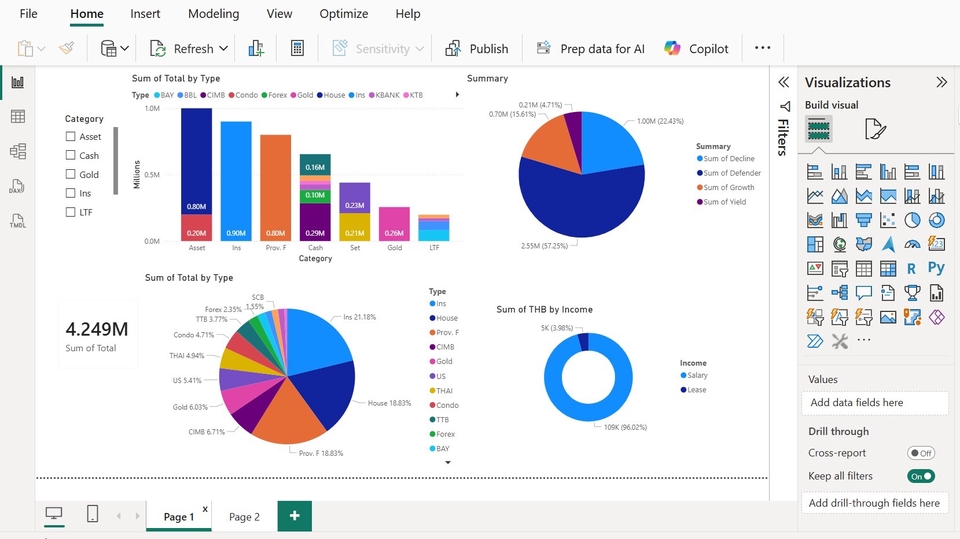The height and width of the screenshot is (539, 960).
Task: Turn off the Keep all filters toggle
Action: click(921, 476)
